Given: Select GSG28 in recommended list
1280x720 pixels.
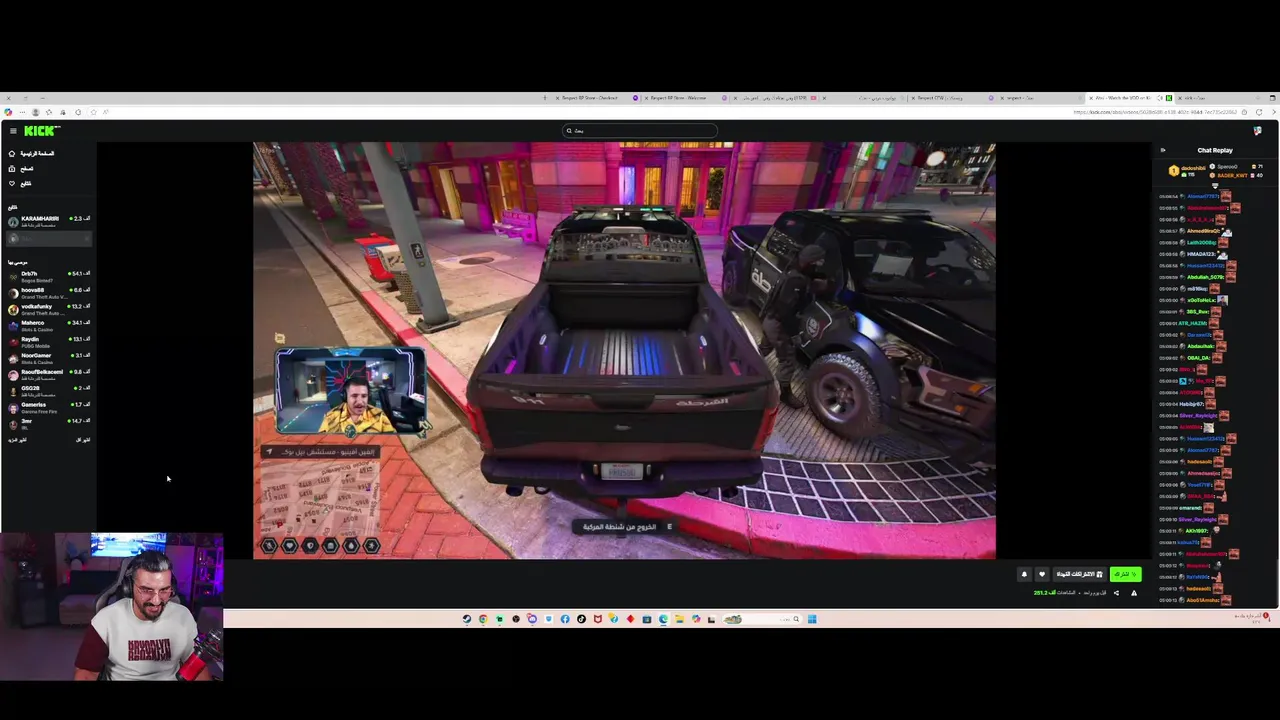Looking at the screenshot, I should pos(48,390).
